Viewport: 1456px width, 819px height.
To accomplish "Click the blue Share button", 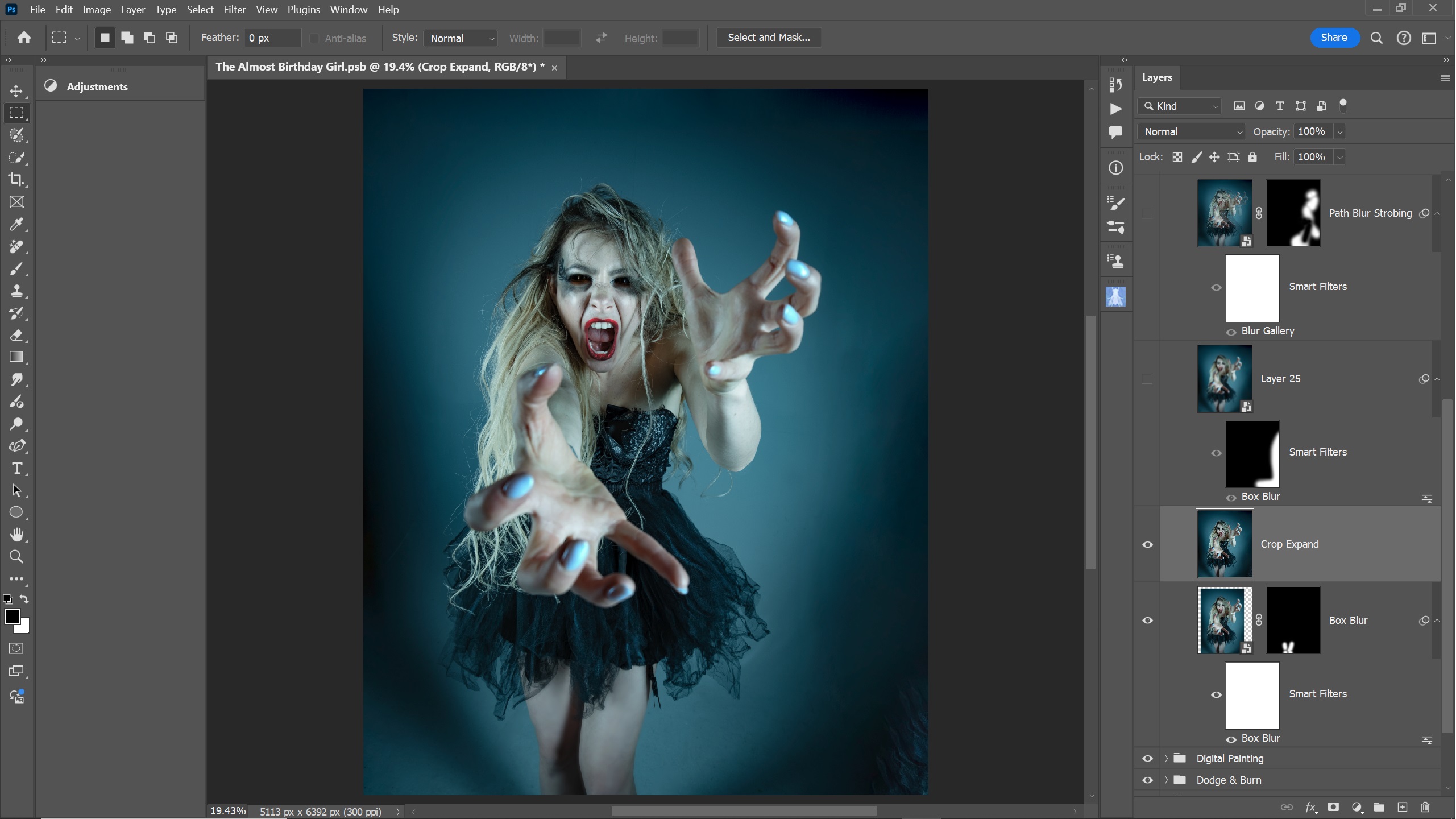I will [1334, 38].
